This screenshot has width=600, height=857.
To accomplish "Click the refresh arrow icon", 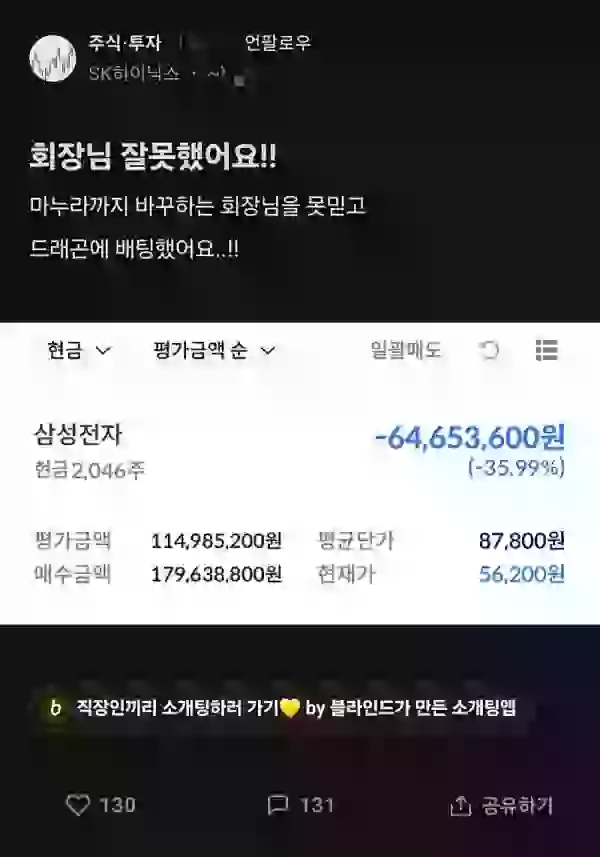I will coord(489,350).
